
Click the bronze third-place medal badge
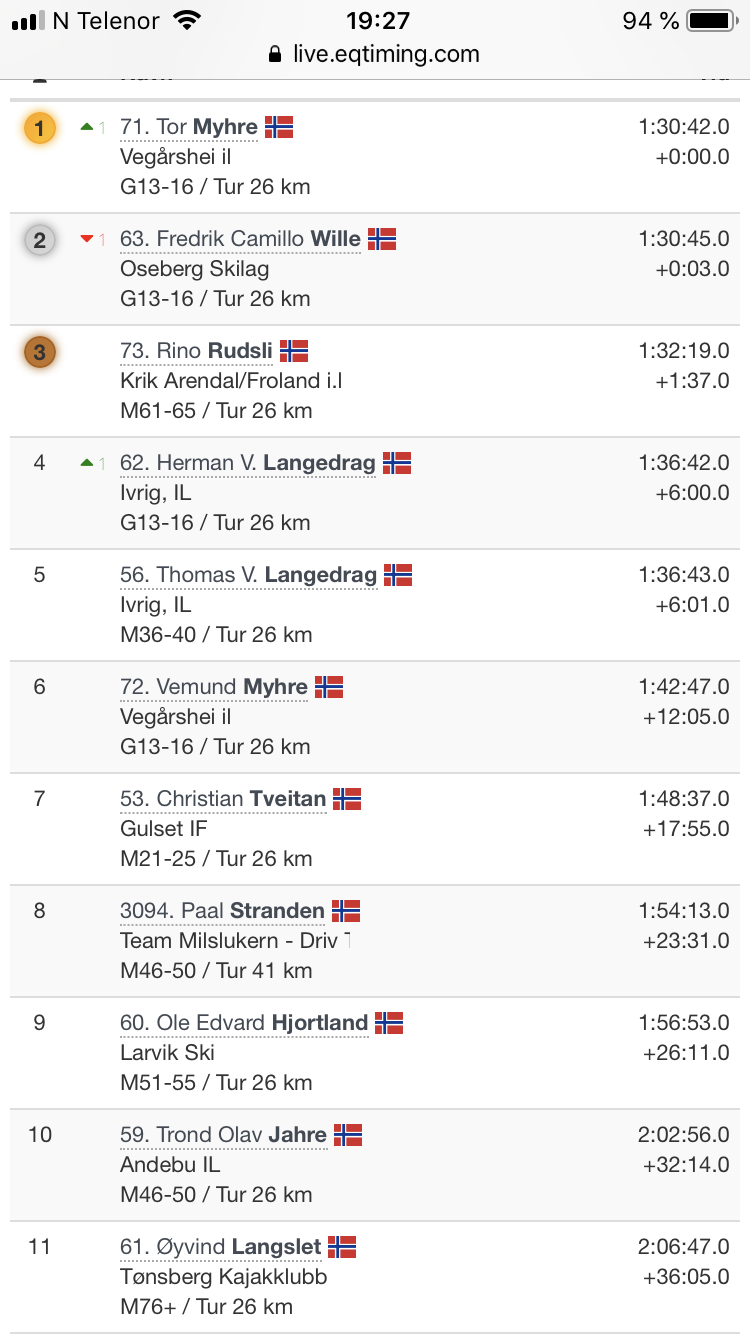39,352
